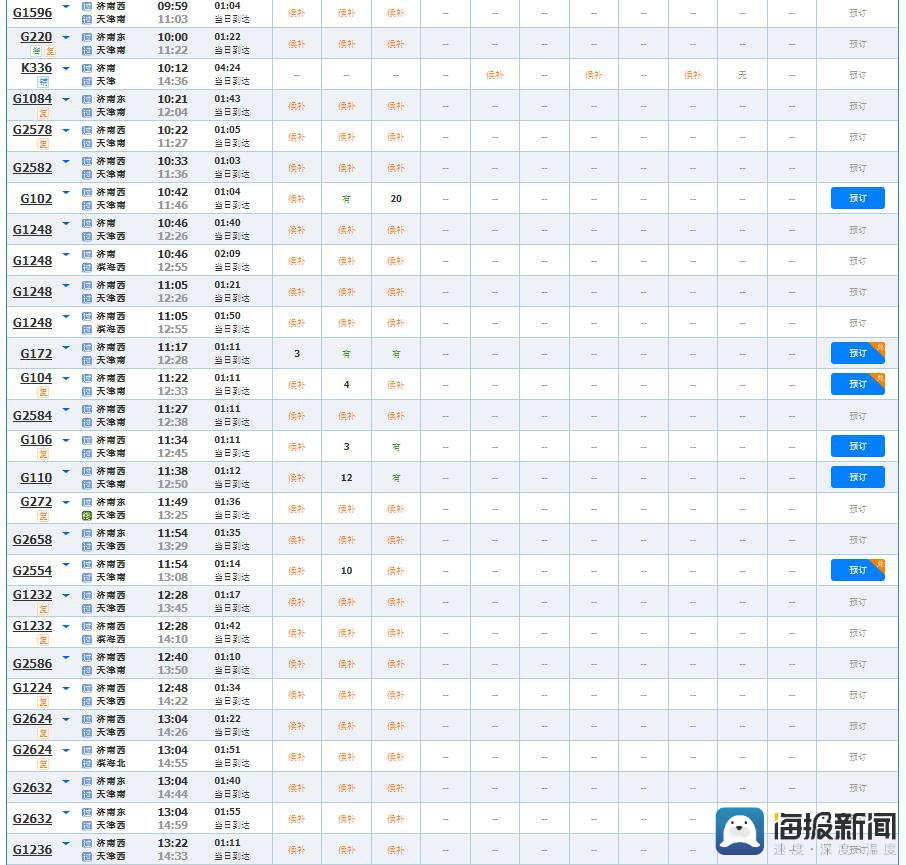
Task: Click the 智 smart-train icon under G220
Action: click(36, 51)
